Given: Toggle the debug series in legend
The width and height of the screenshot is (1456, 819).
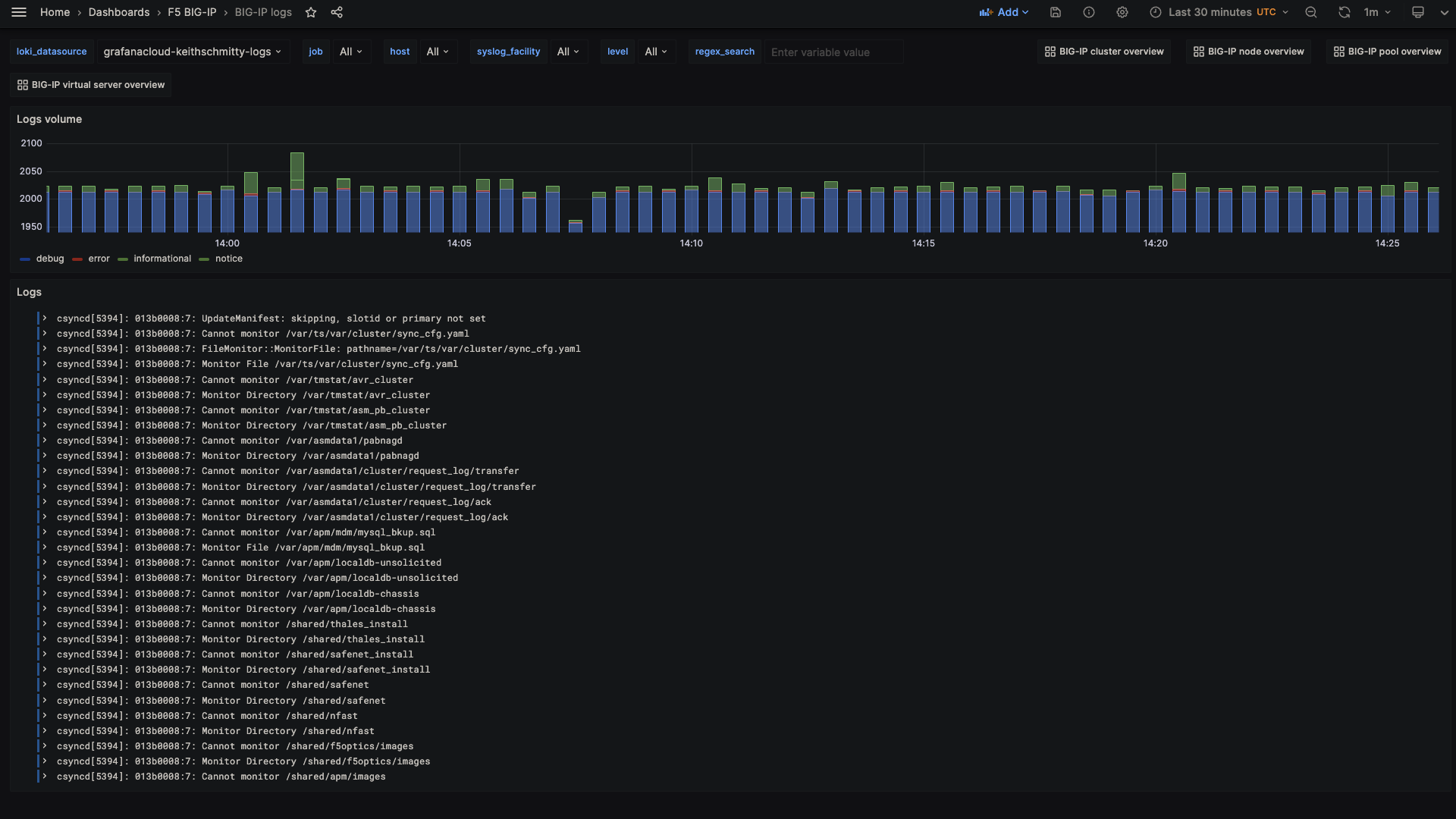Looking at the screenshot, I should click(x=50, y=259).
